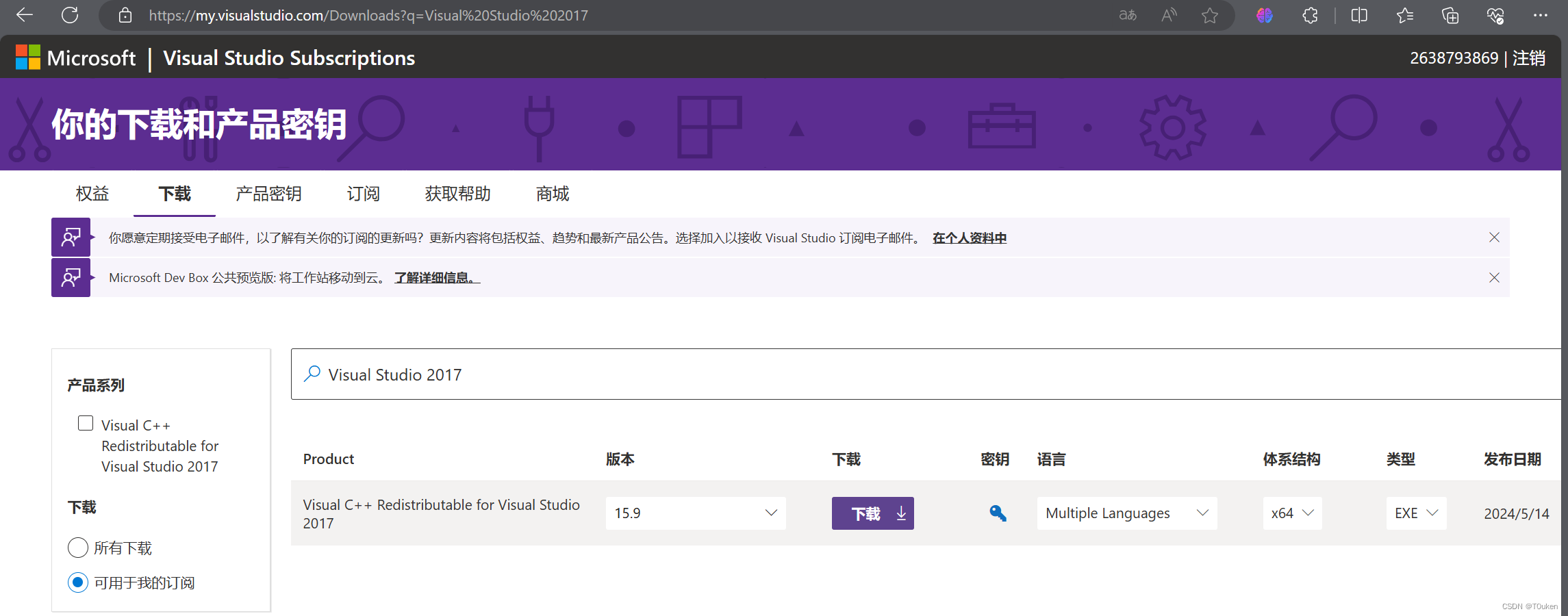Click the 语言 column header
The height and width of the screenshot is (616, 1568).
coord(1051,459)
